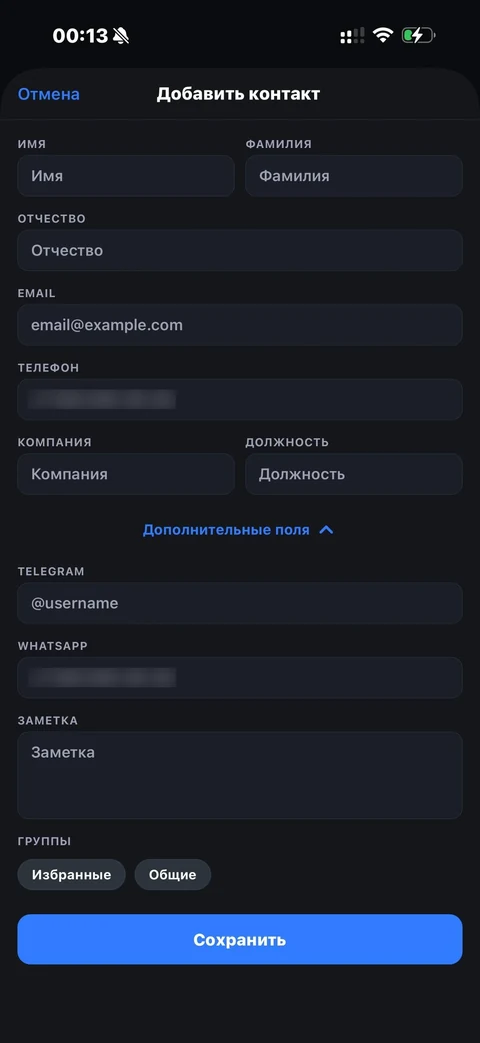Tap the silent mode bell icon
This screenshot has height=1043, width=480.
click(121, 36)
